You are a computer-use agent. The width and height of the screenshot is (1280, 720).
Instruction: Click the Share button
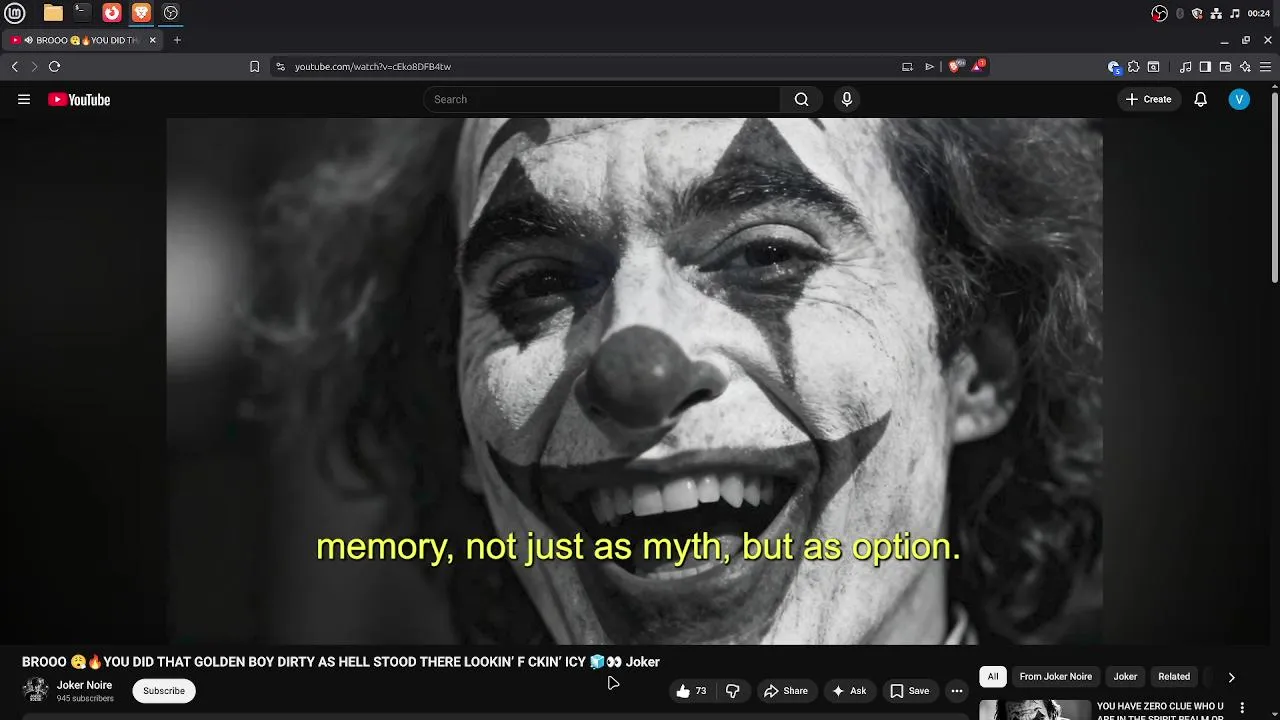pyautogui.click(x=786, y=691)
